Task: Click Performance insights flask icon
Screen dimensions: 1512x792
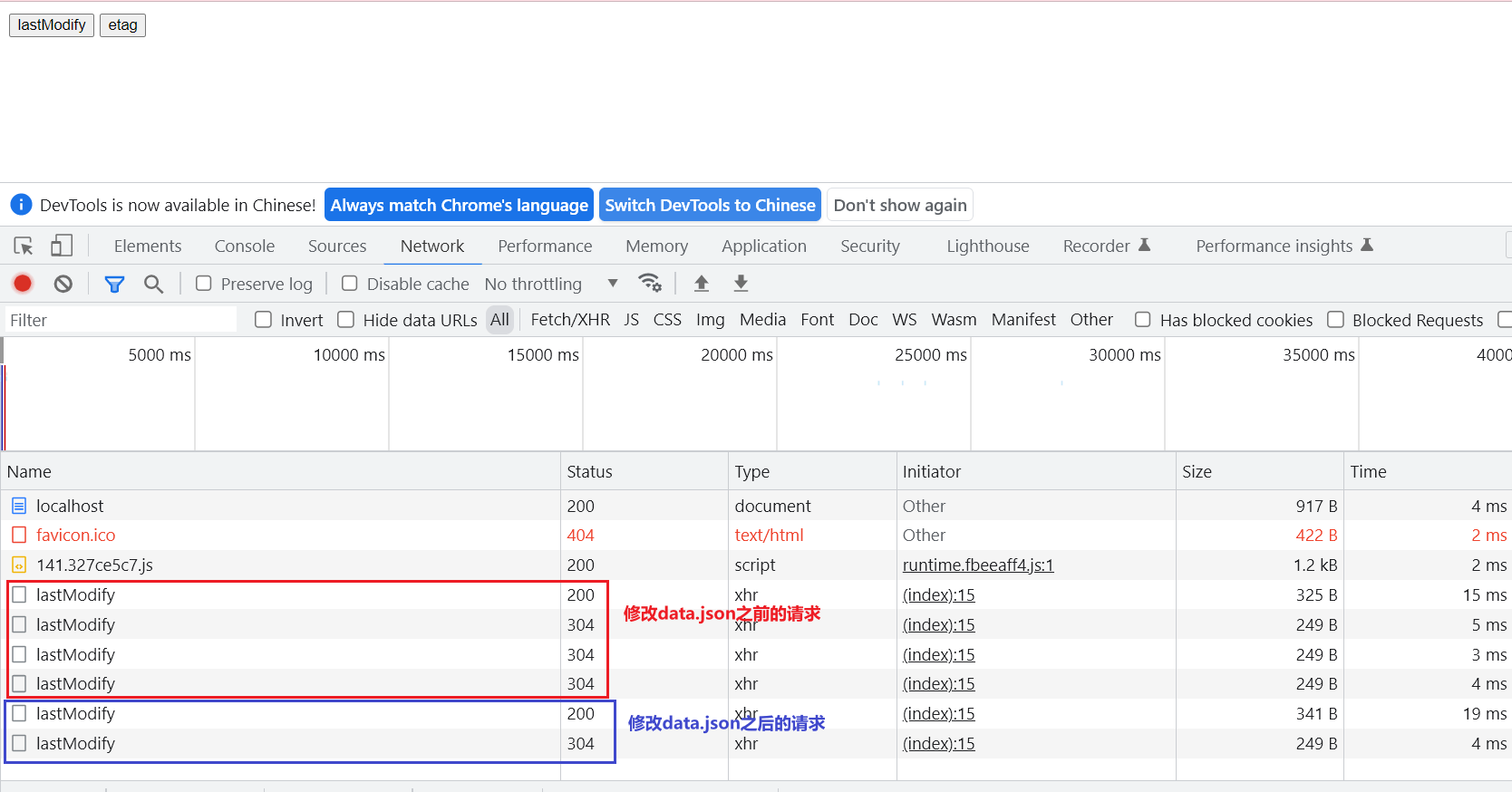Action: (x=1367, y=245)
